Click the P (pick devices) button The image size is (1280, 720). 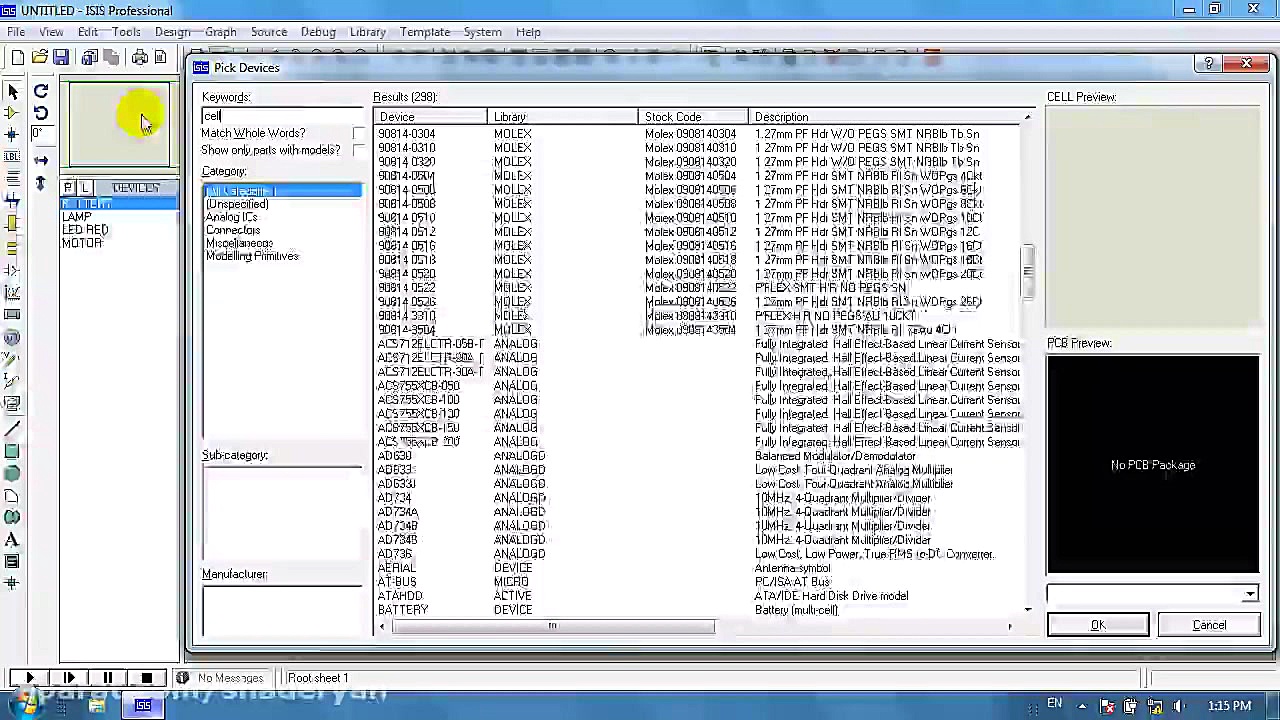point(68,188)
